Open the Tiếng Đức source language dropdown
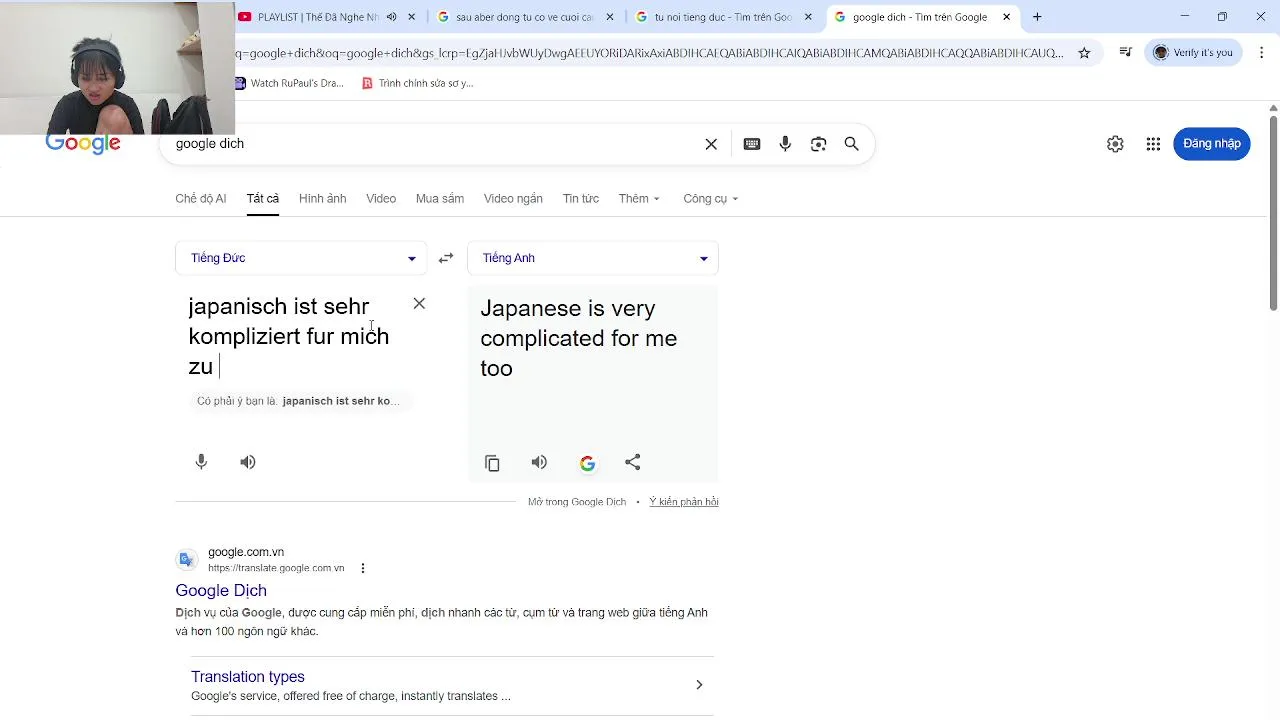 pyautogui.click(x=301, y=258)
